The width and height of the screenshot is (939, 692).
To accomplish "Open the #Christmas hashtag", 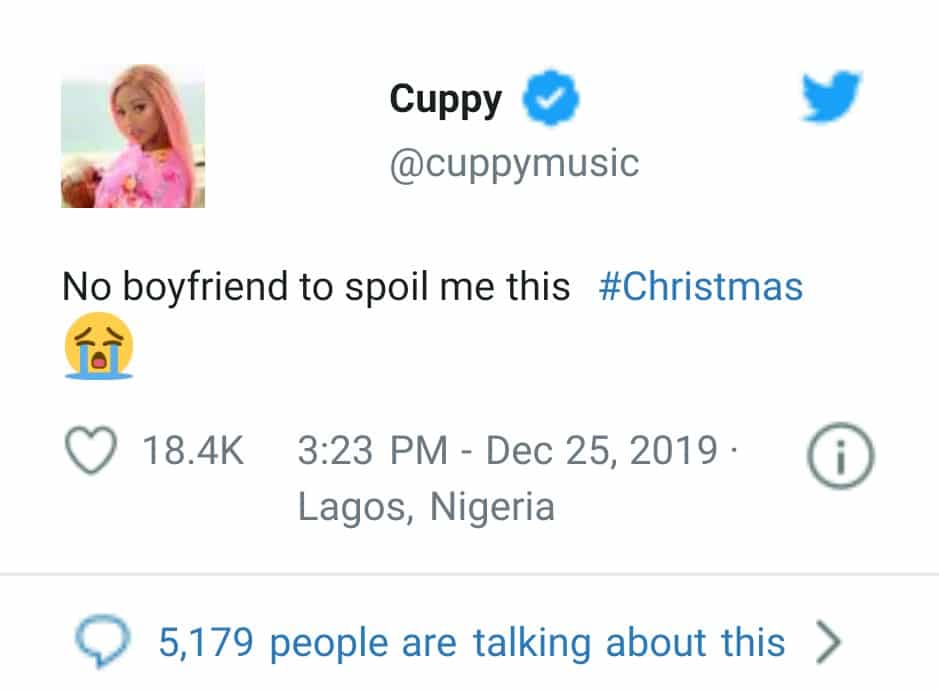I will coord(700,288).
